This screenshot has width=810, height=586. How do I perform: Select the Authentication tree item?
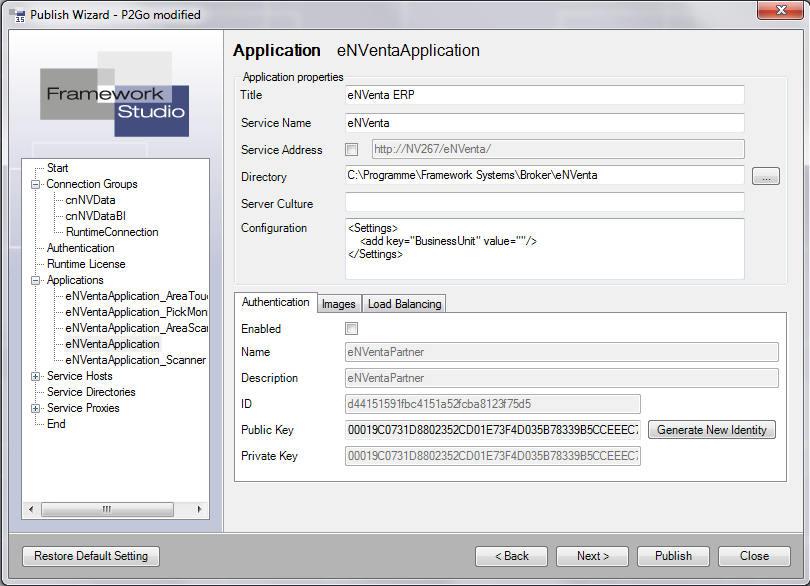pos(81,248)
